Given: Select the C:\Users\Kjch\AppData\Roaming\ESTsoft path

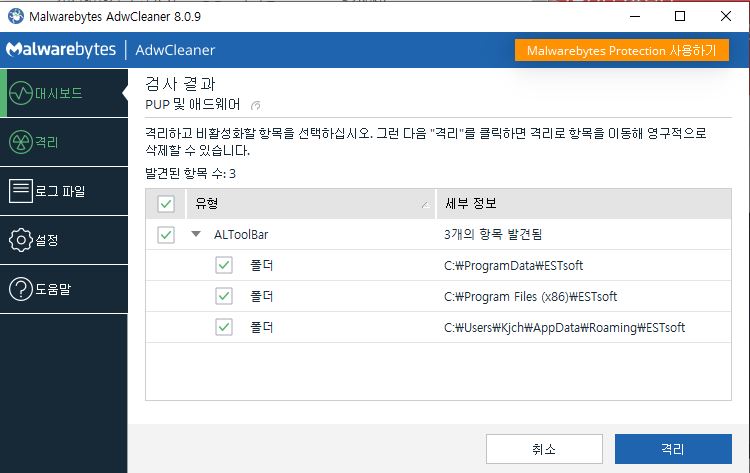Looking at the screenshot, I should pos(564,328).
